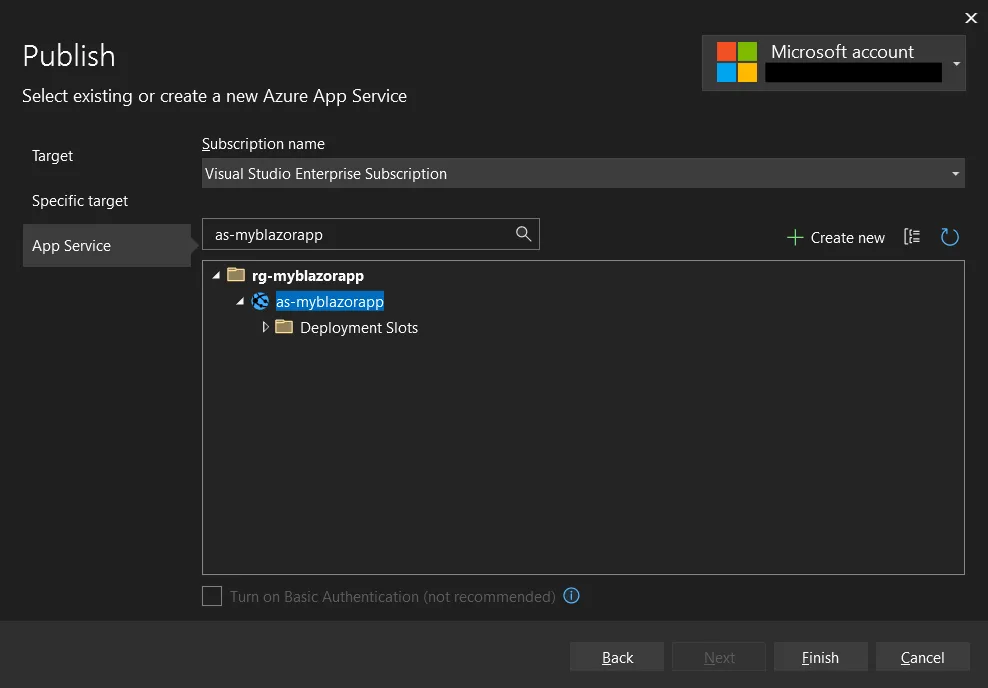Go to the Target step

click(53, 156)
